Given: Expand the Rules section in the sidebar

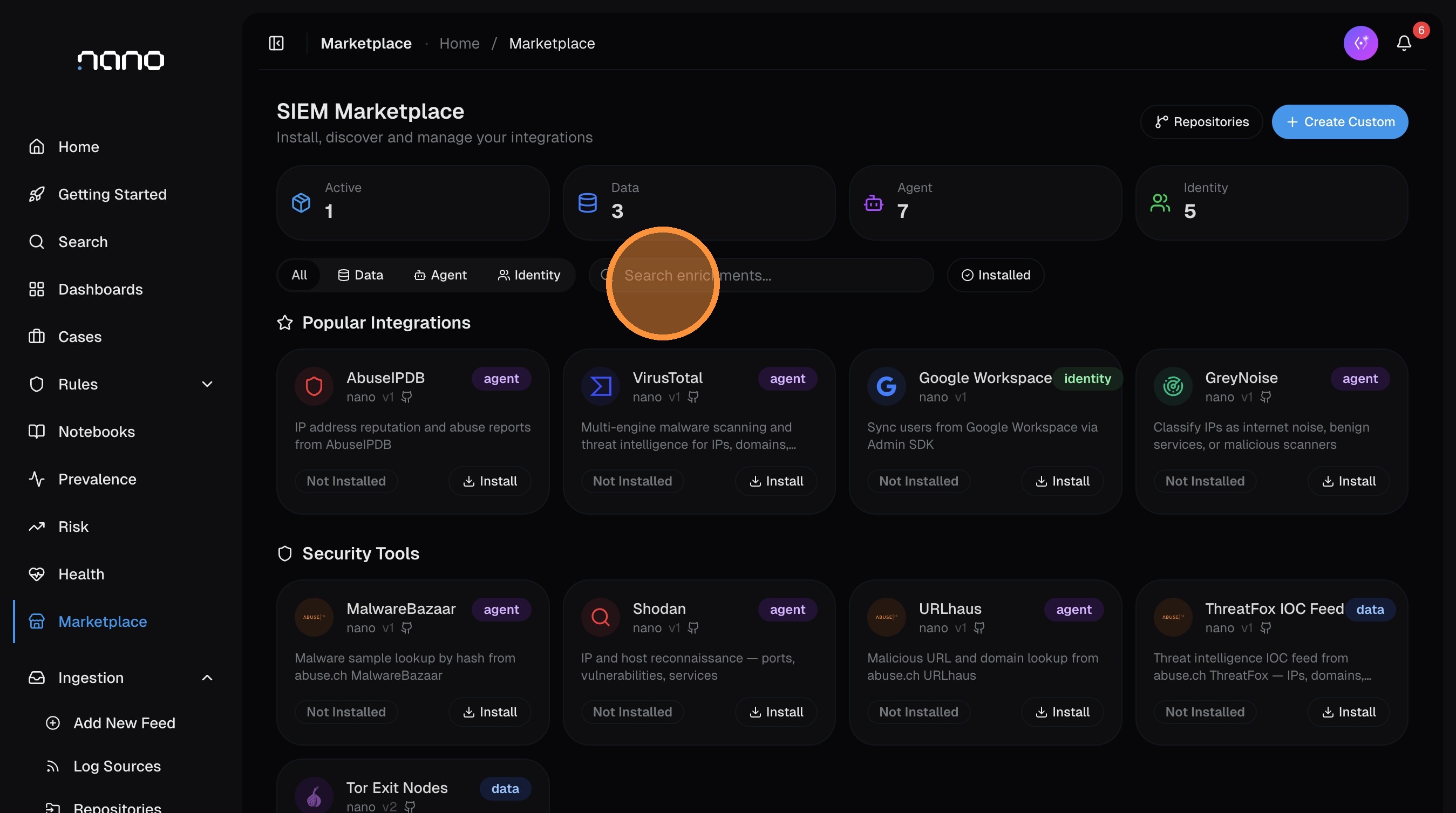Looking at the screenshot, I should tap(207, 384).
